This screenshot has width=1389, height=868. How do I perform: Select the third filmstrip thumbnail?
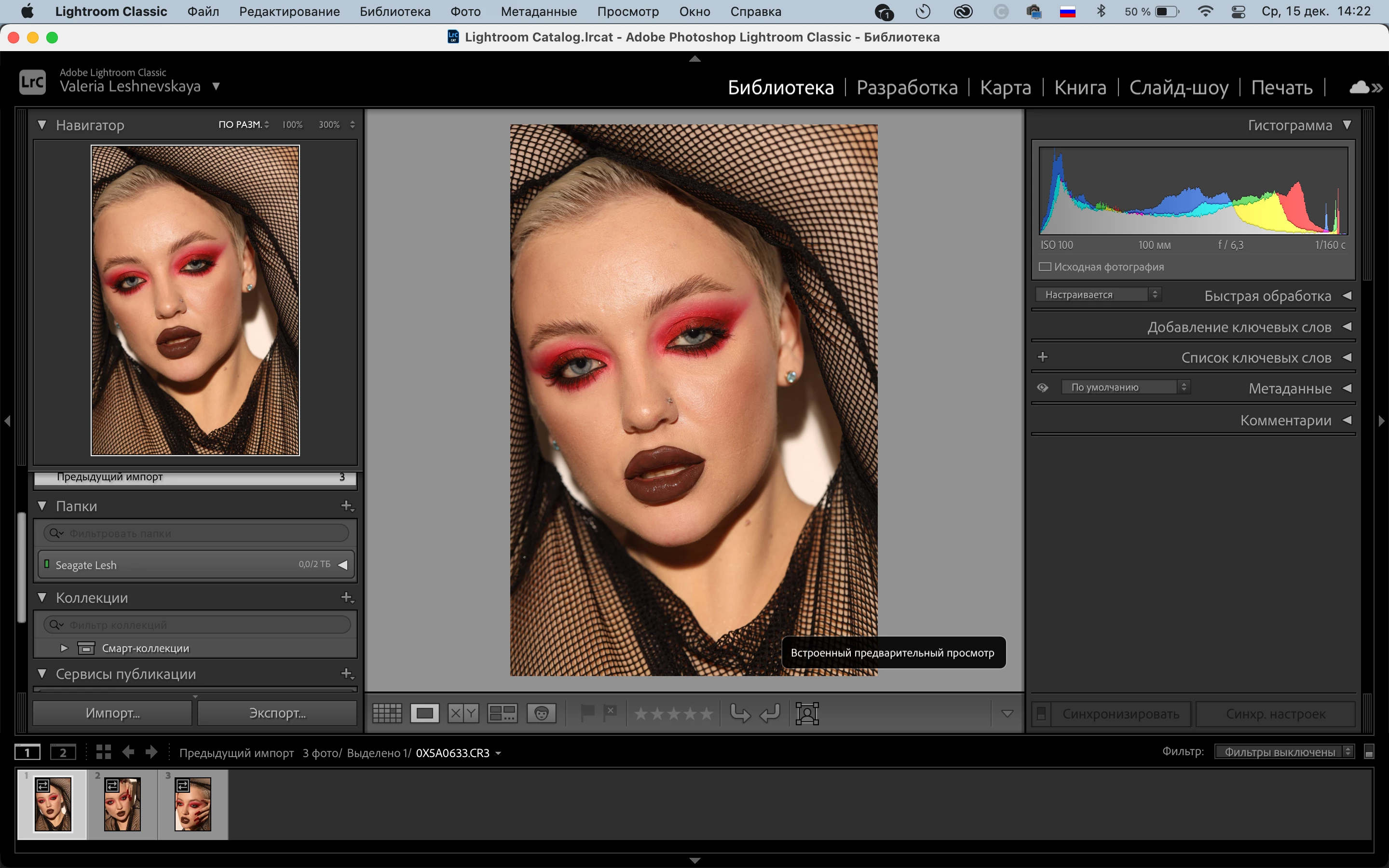click(193, 804)
